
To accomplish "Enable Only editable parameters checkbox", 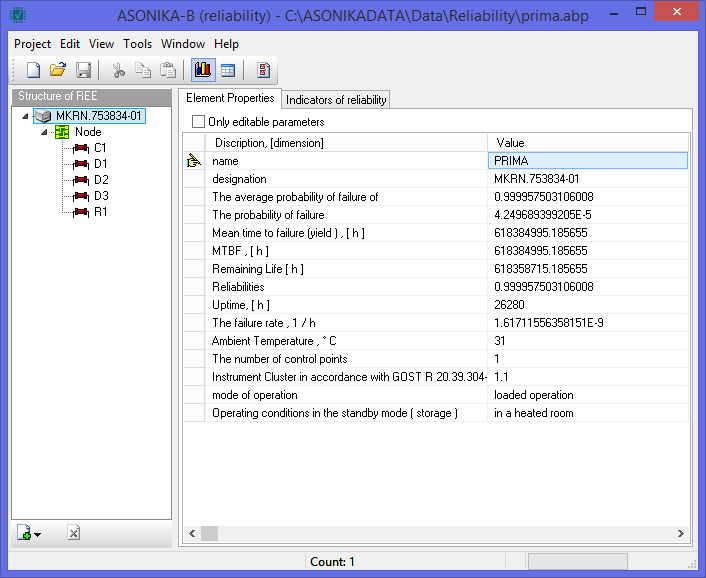I will pos(198,122).
